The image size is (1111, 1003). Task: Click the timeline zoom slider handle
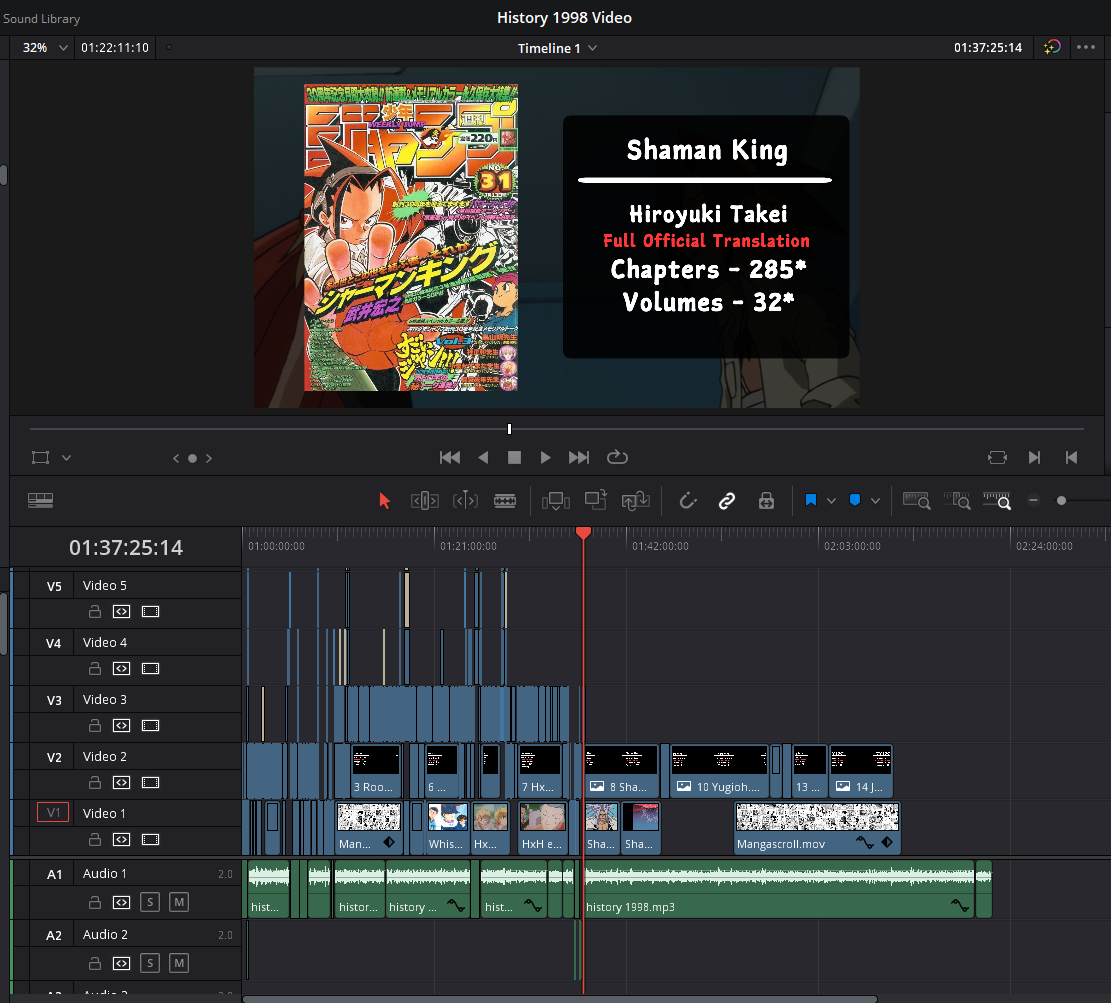point(1061,501)
